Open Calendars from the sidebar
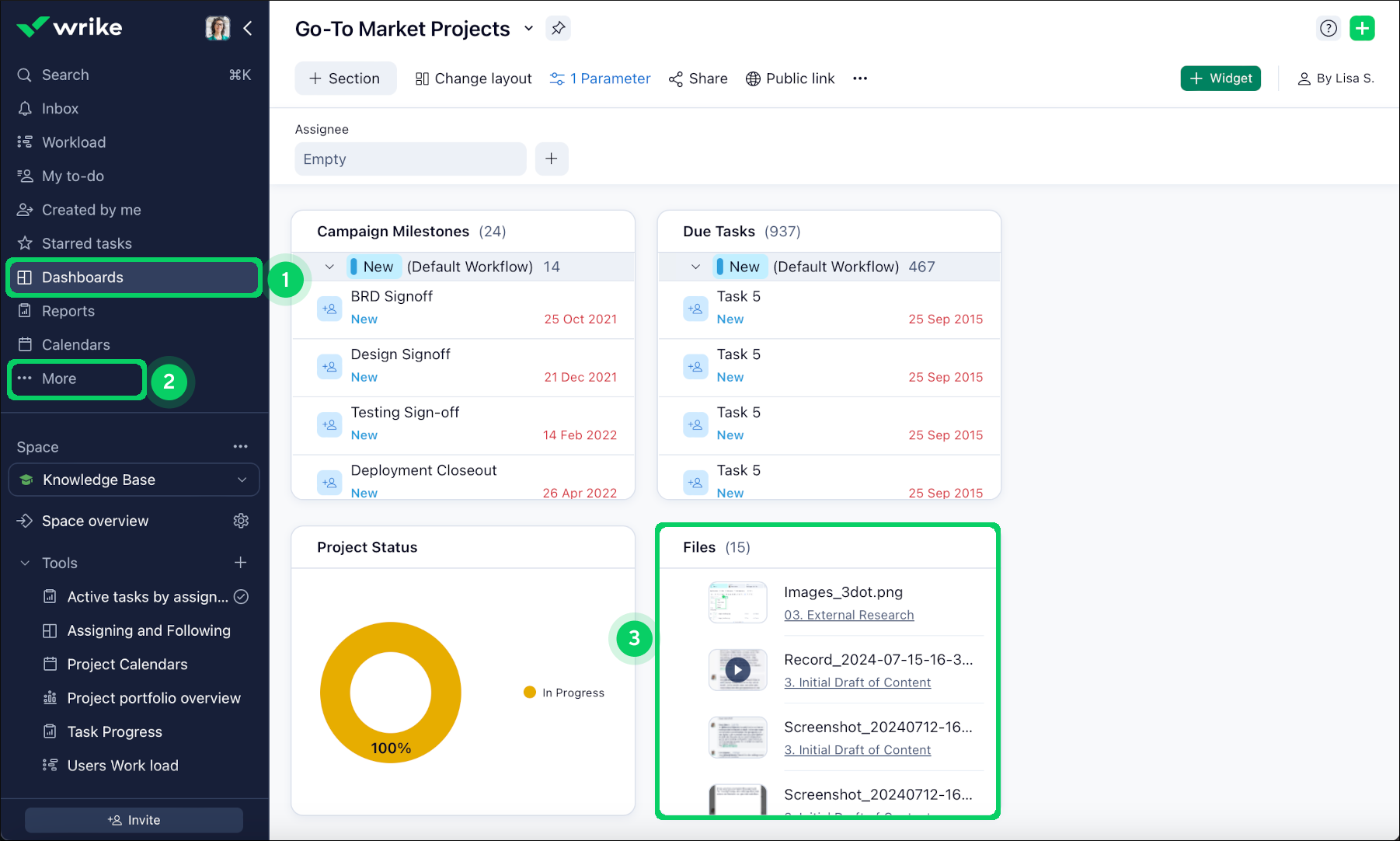The width and height of the screenshot is (1400, 841). click(x=75, y=344)
